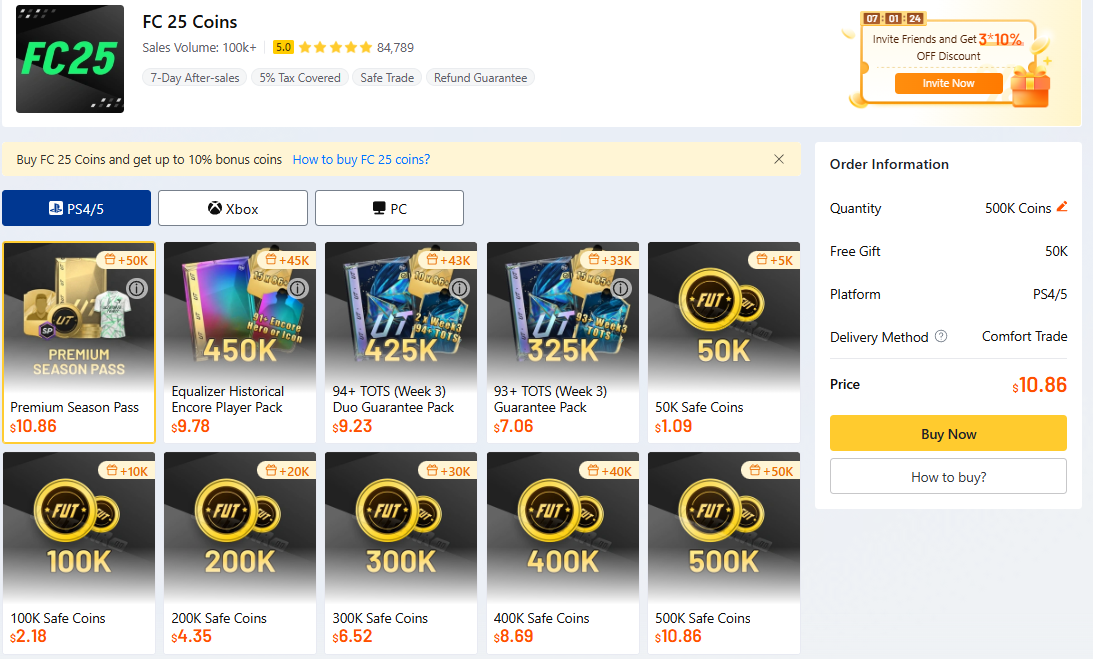1093x659 pixels.
Task: Click the $8.69 price text
Action: (x=513, y=637)
